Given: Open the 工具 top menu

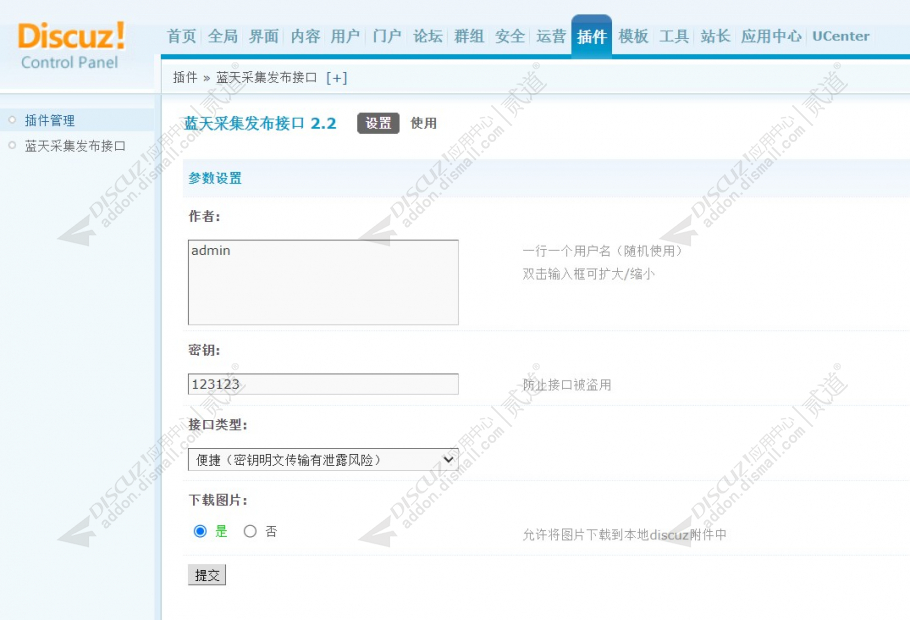Looking at the screenshot, I should click(x=674, y=36).
